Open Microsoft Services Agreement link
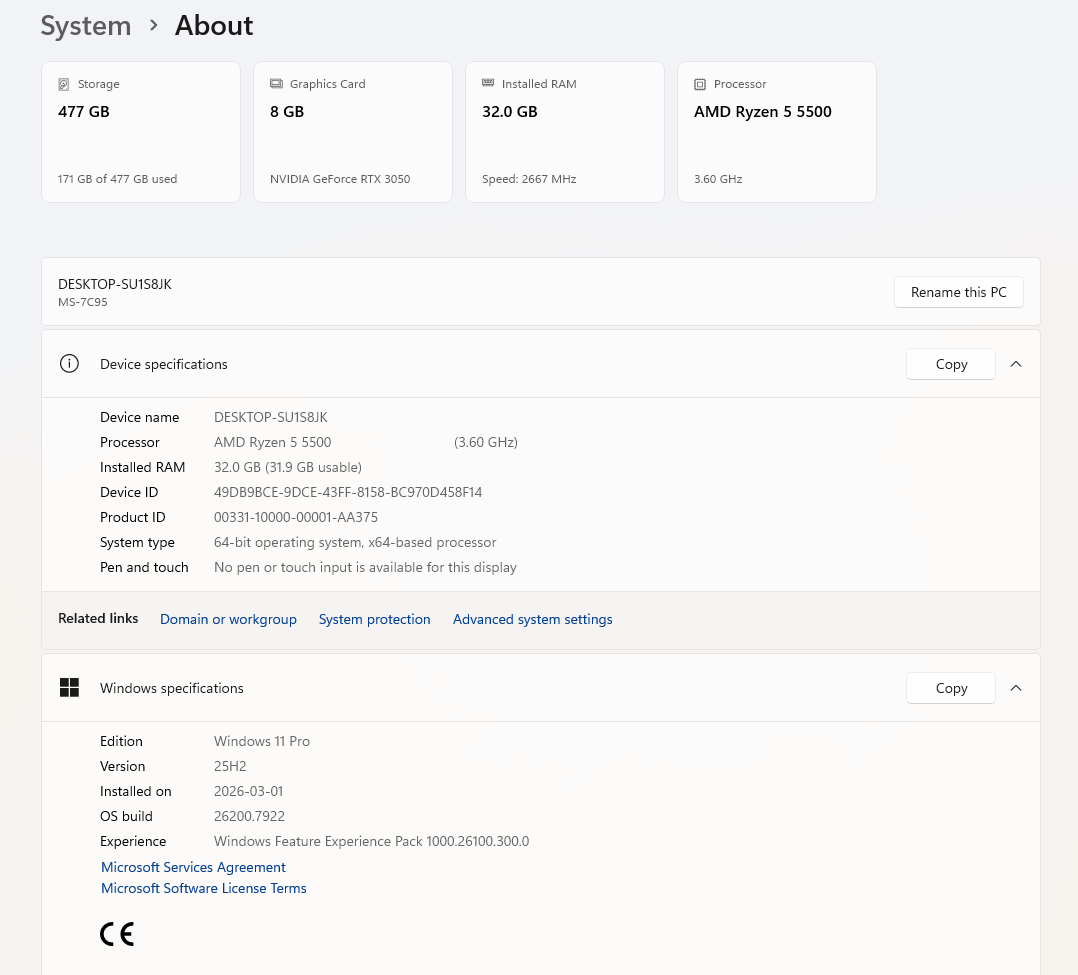Viewport: 1078px width, 975px height. tap(193, 867)
